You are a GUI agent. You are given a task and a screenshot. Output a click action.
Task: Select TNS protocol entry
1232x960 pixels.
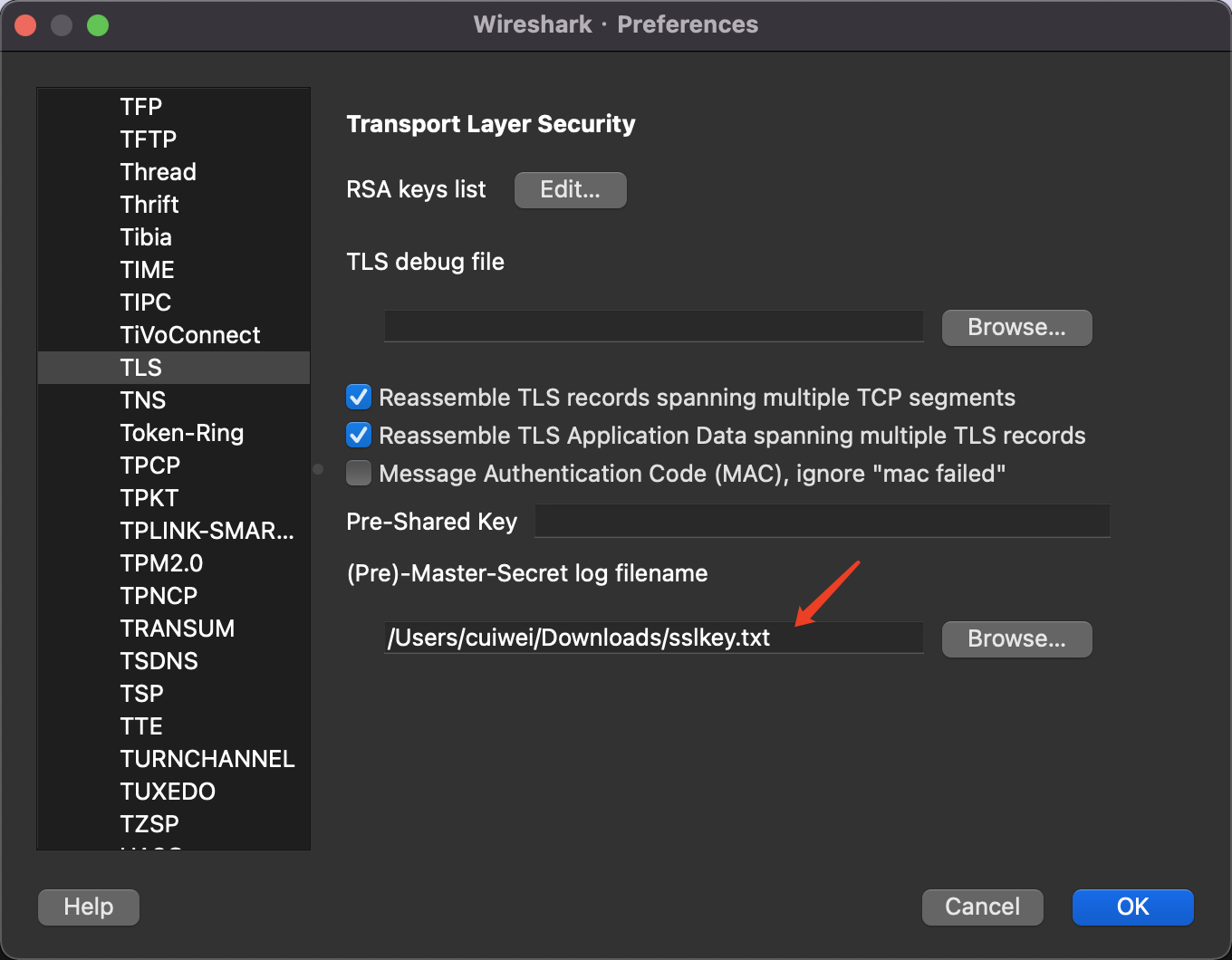(x=174, y=400)
